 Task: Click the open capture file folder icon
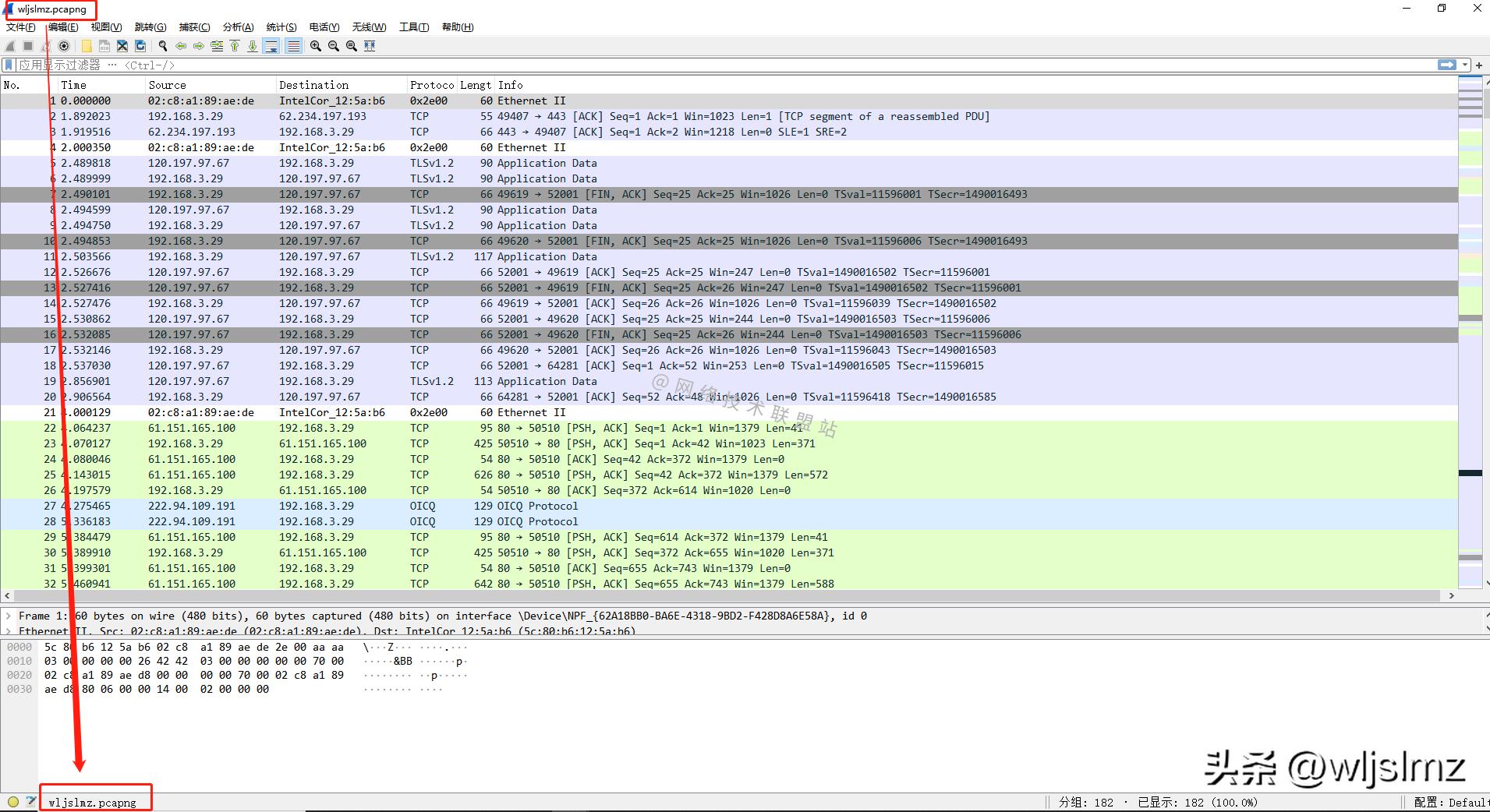[86, 46]
